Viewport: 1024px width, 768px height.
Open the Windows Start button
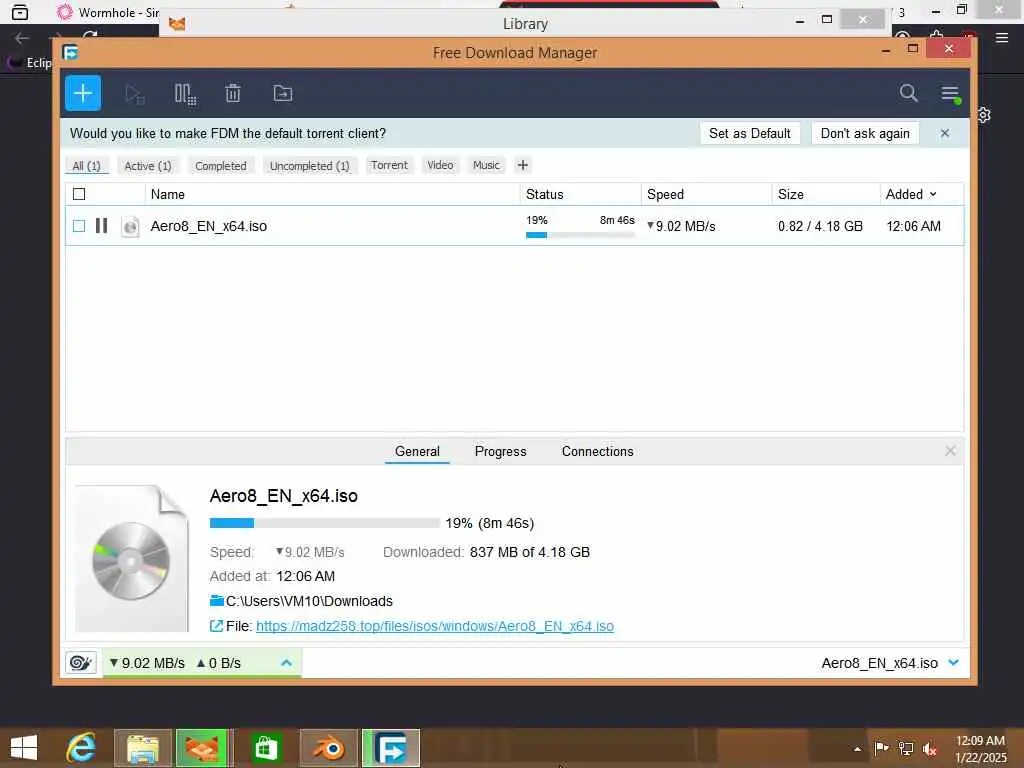point(24,748)
